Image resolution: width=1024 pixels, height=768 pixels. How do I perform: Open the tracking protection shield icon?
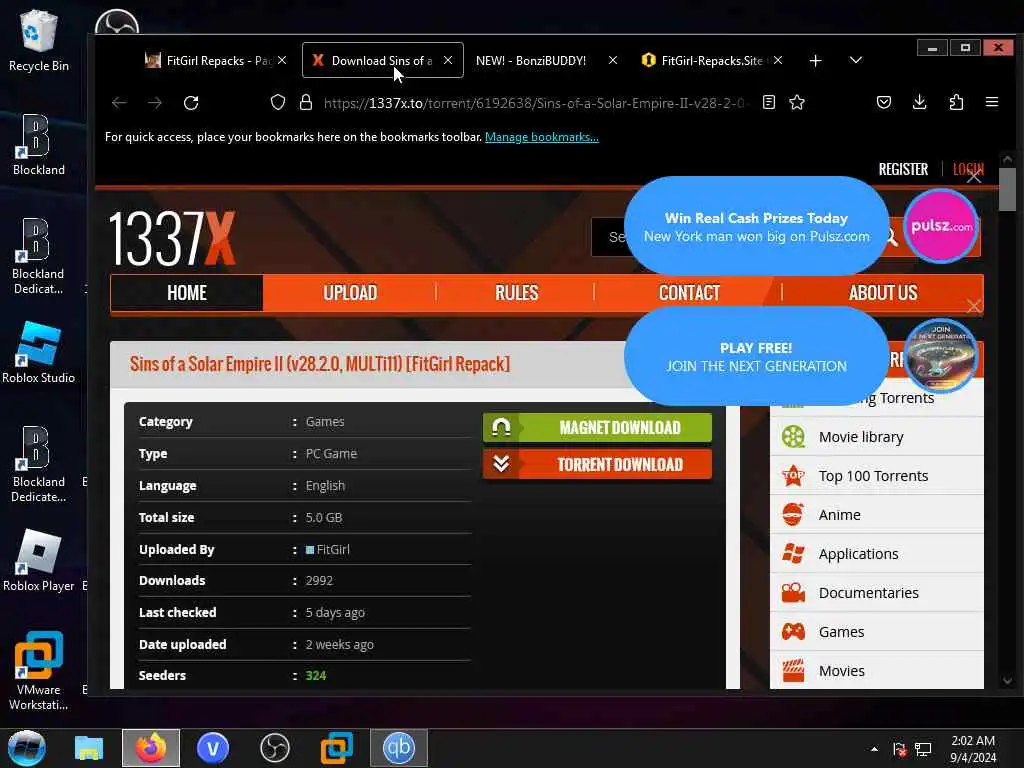pos(278,103)
